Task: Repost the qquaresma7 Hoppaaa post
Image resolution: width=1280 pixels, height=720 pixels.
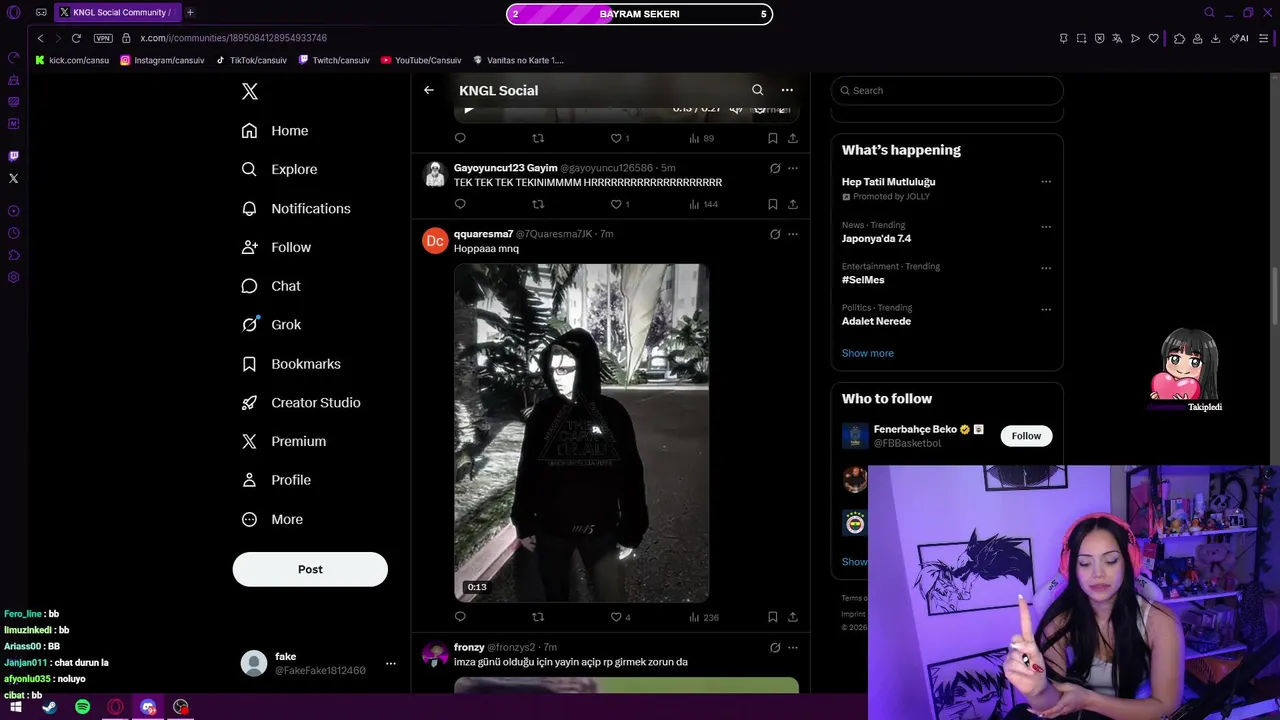Action: [x=538, y=617]
